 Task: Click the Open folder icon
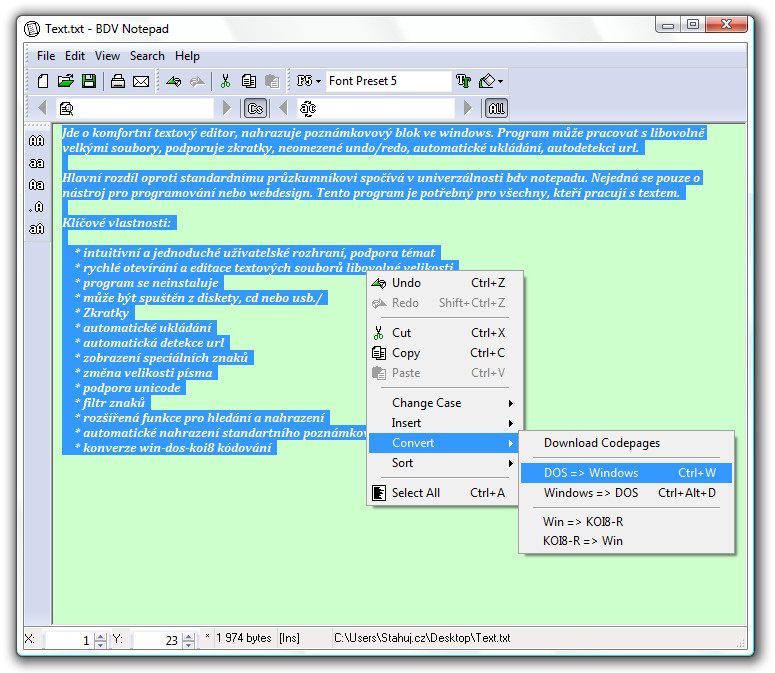click(65, 81)
